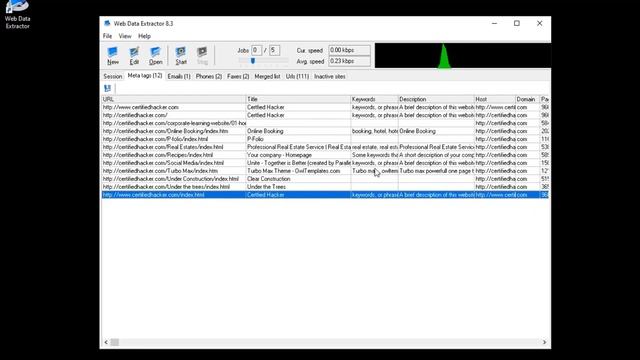Select the P-folio/index.html URL row

click(325, 139)
